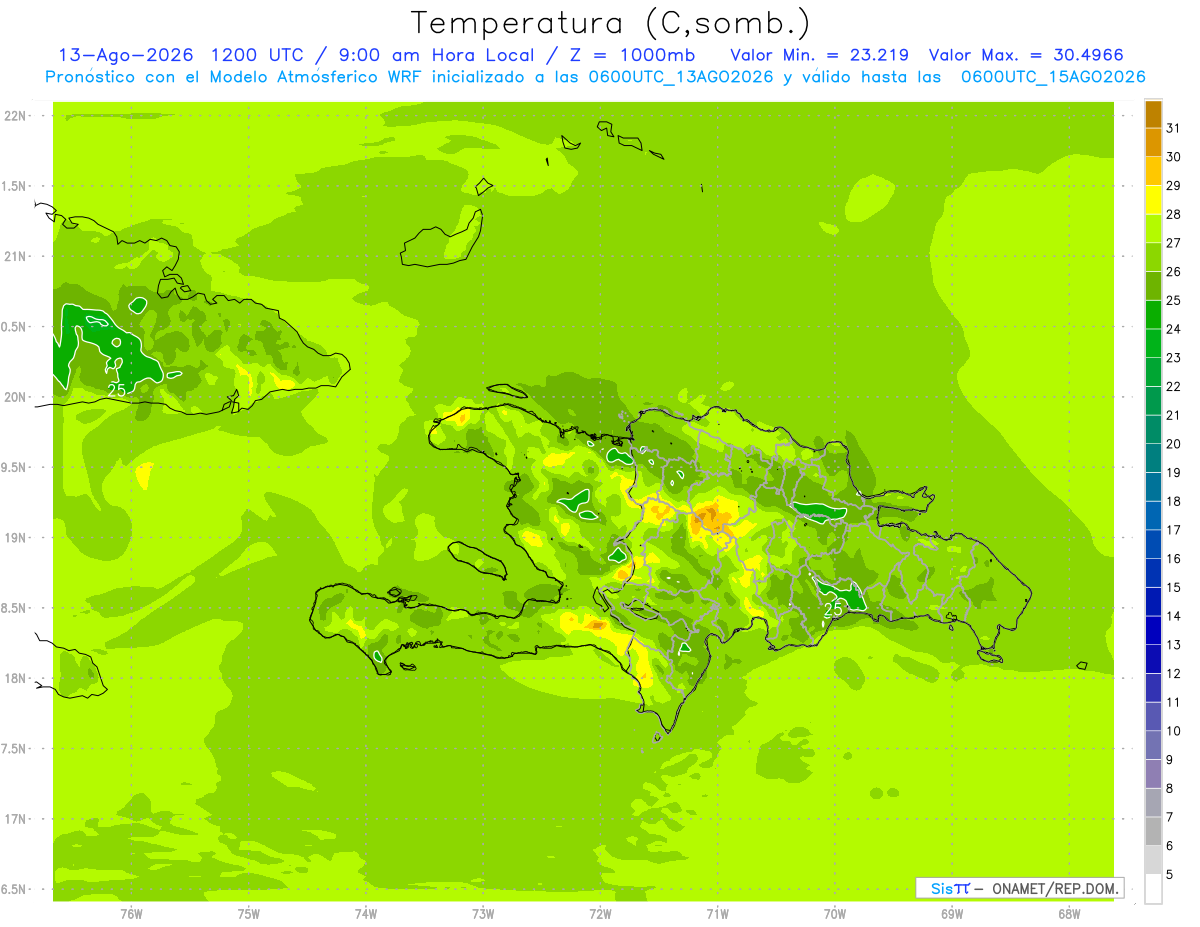Click the Valor Min. = 23.219 text
Viewport: 1200px width, 927px height.
[819, 55]
